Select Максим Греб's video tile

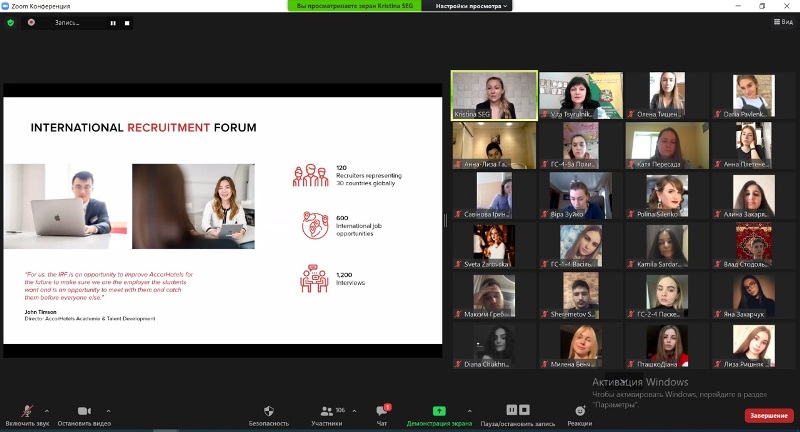point(494,295)
